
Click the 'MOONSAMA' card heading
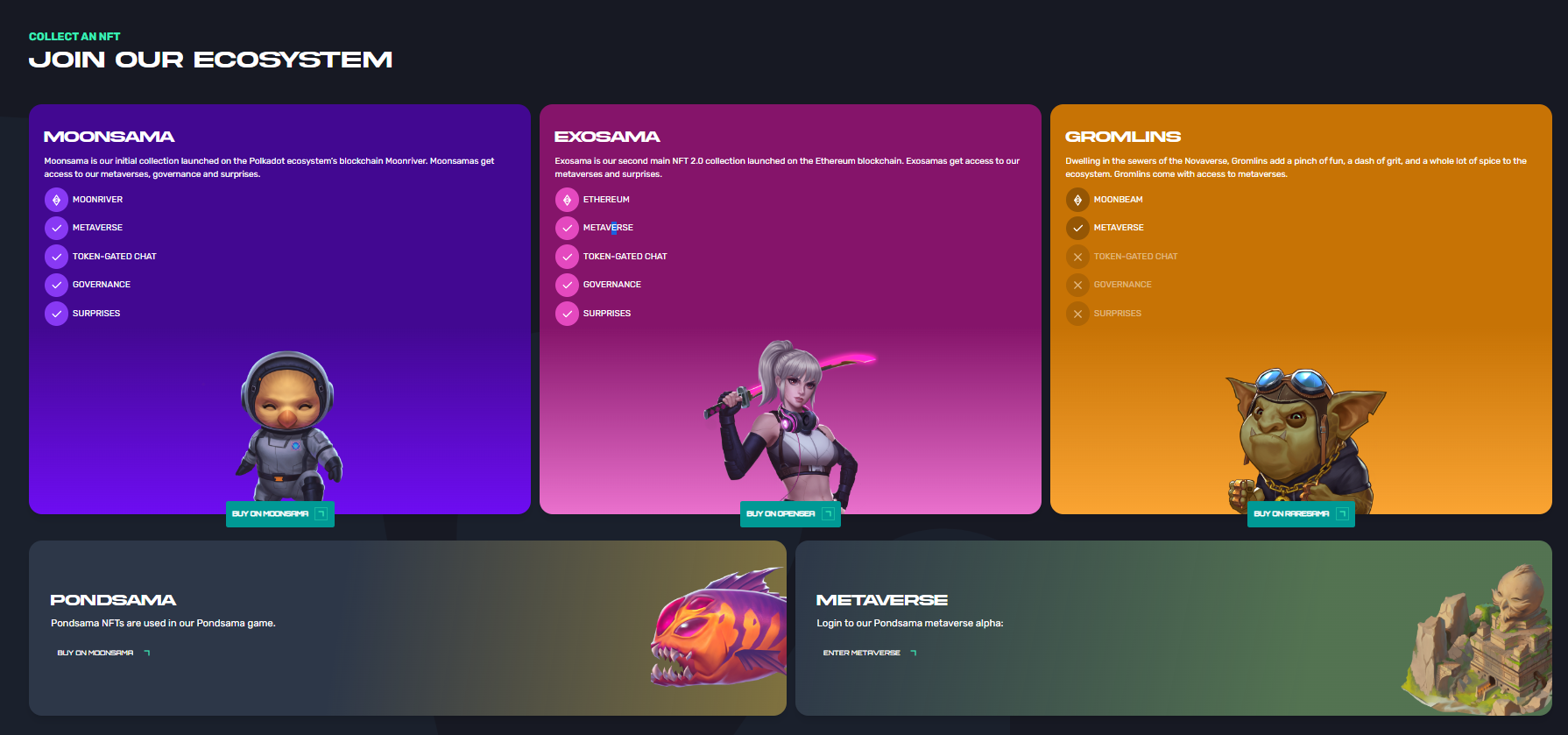[x=109, y=137]
